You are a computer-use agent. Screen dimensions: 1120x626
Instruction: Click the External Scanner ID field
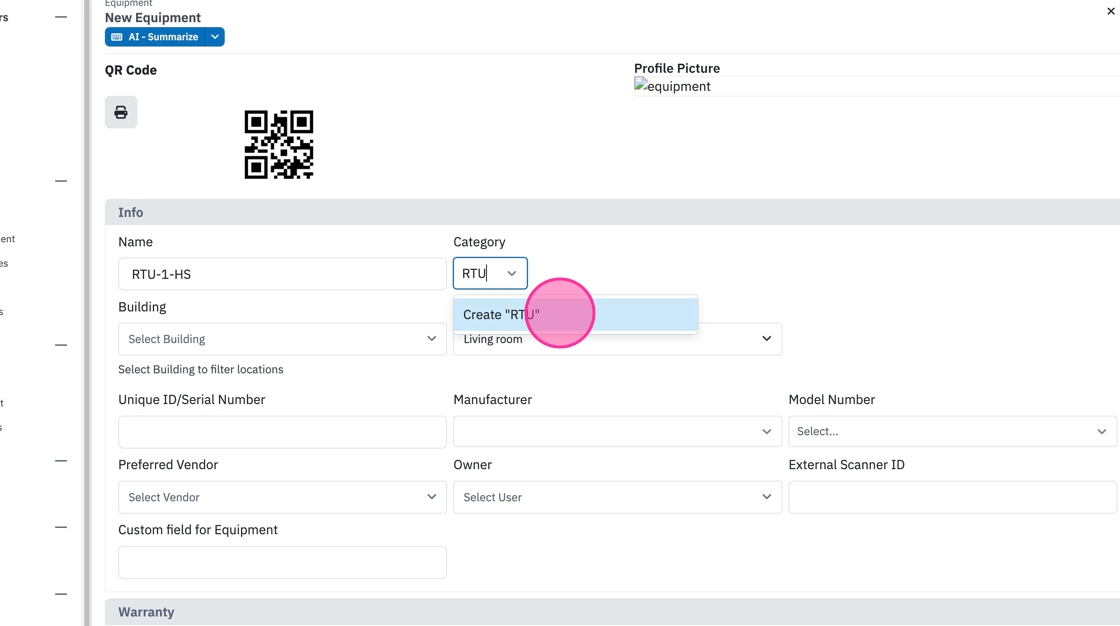(952, 497)
